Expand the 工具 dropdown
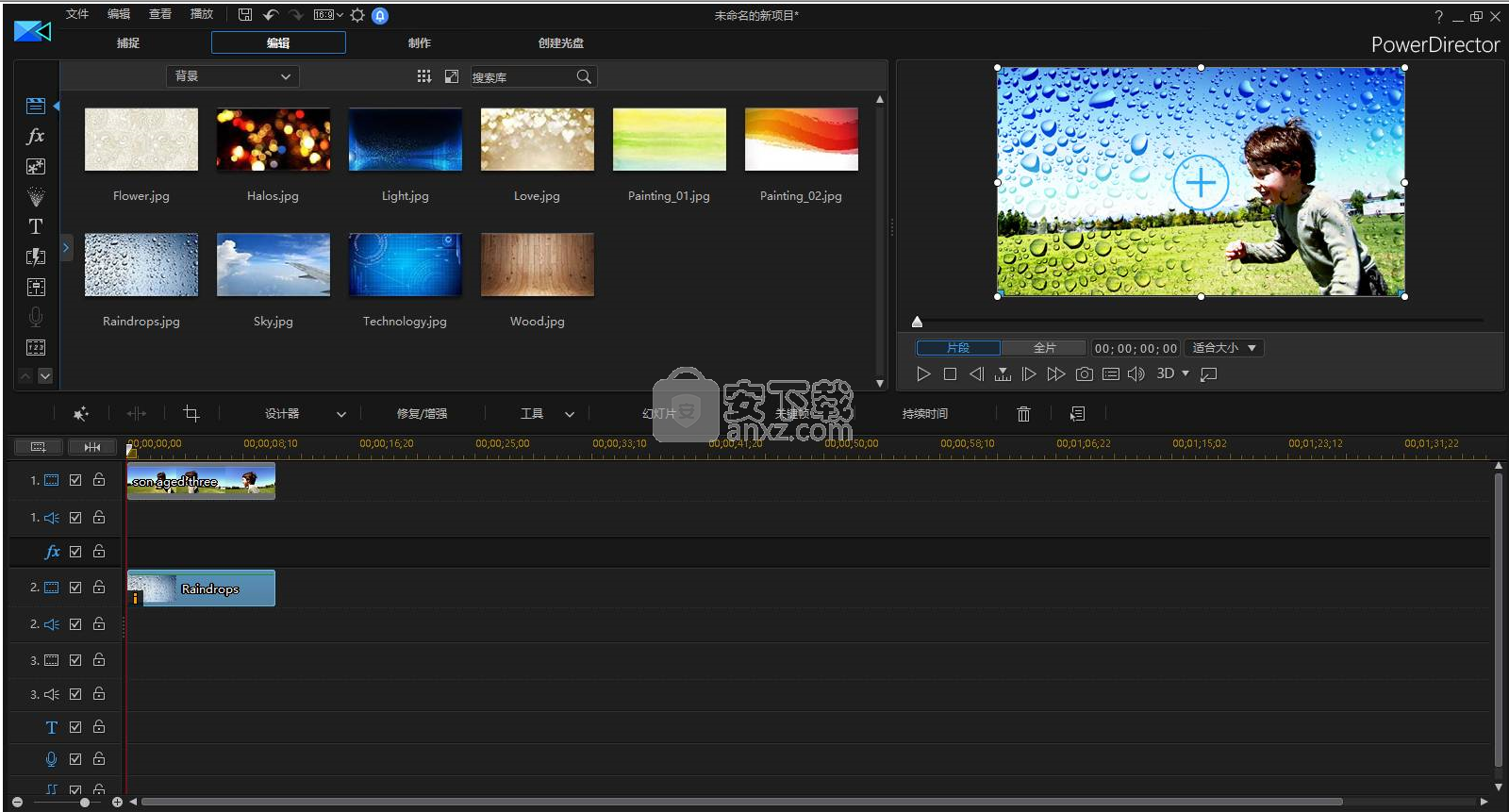Viewport: 1509px width, 812px height. tap(569, 414)
